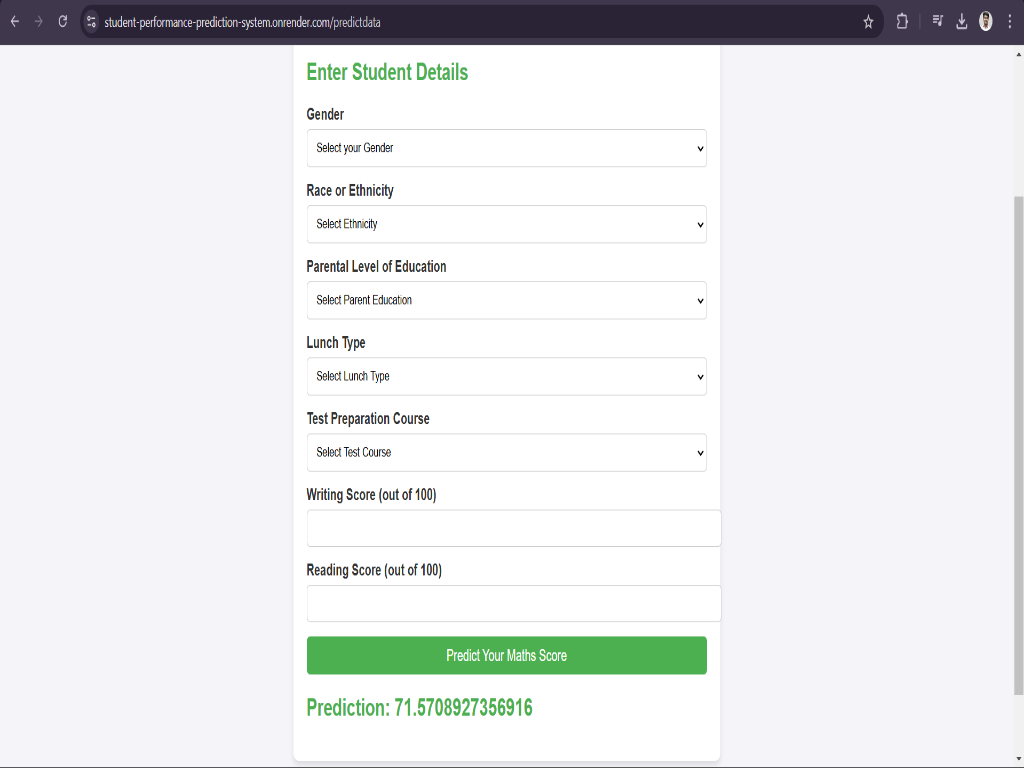The image size is (1024, 768).
Task: Expand the Select Ethnicity dropdown
Action: [507, 224]
